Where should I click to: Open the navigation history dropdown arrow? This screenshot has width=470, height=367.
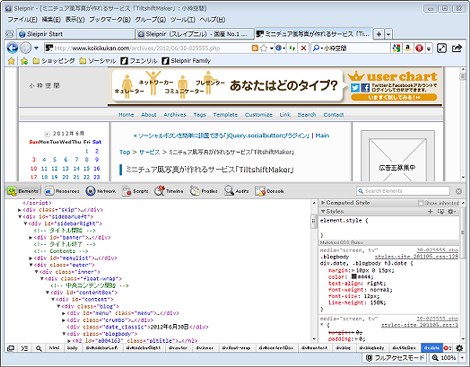36,48
